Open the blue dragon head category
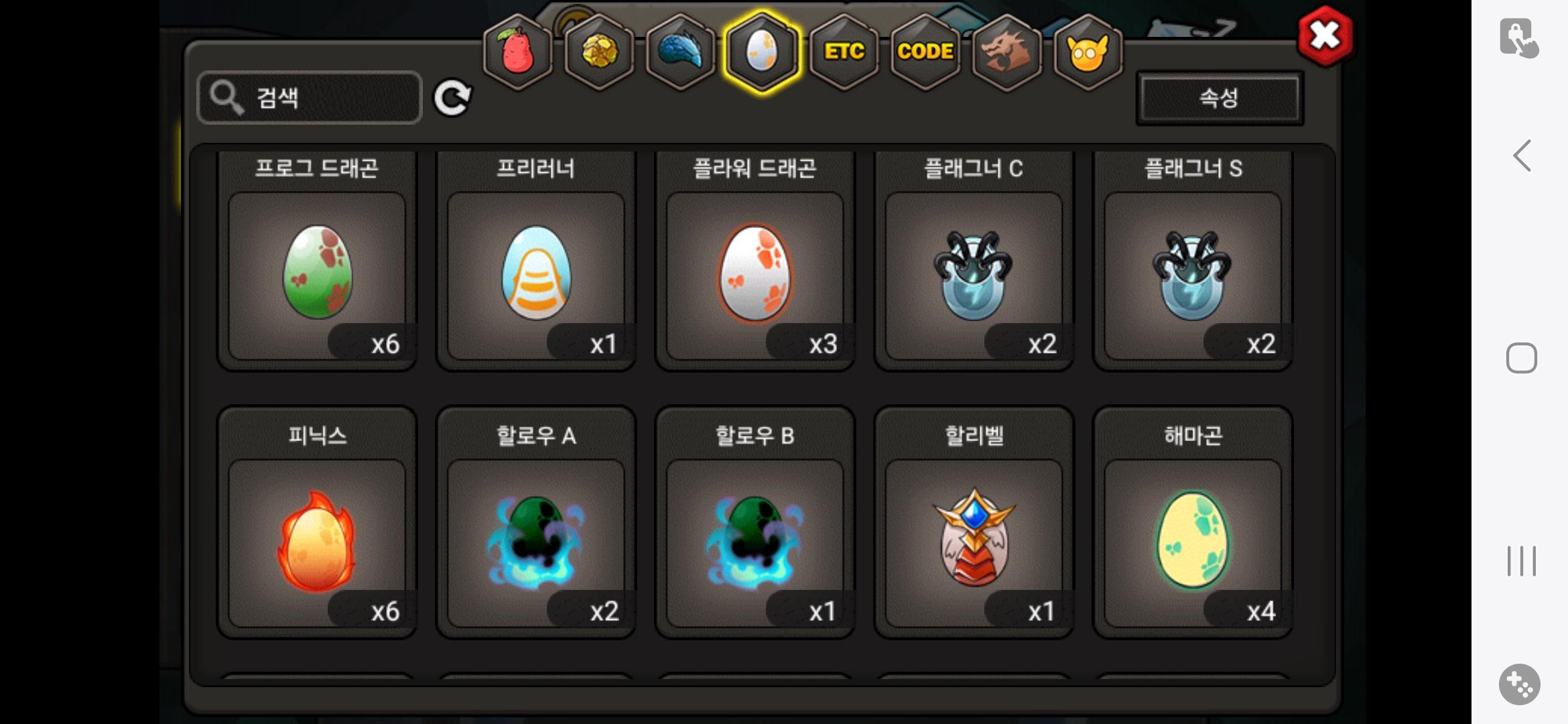Viewport: 1568px width, 724px height. pos(680,52)
